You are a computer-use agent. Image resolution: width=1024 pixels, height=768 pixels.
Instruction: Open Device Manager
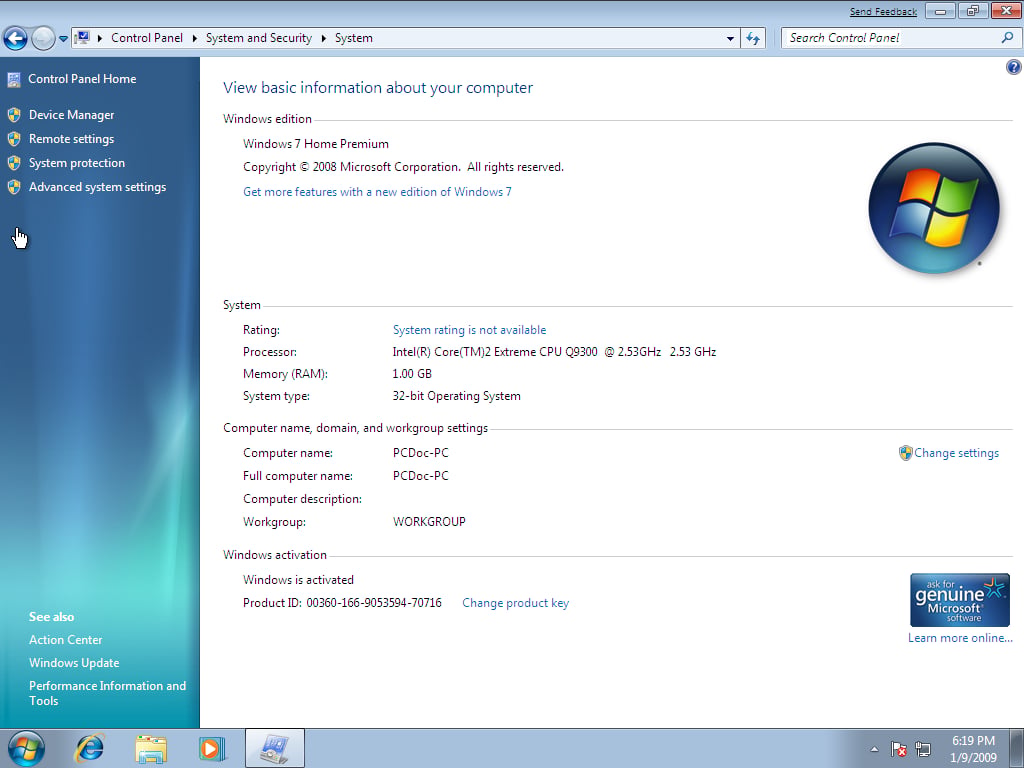click(71, 115)
